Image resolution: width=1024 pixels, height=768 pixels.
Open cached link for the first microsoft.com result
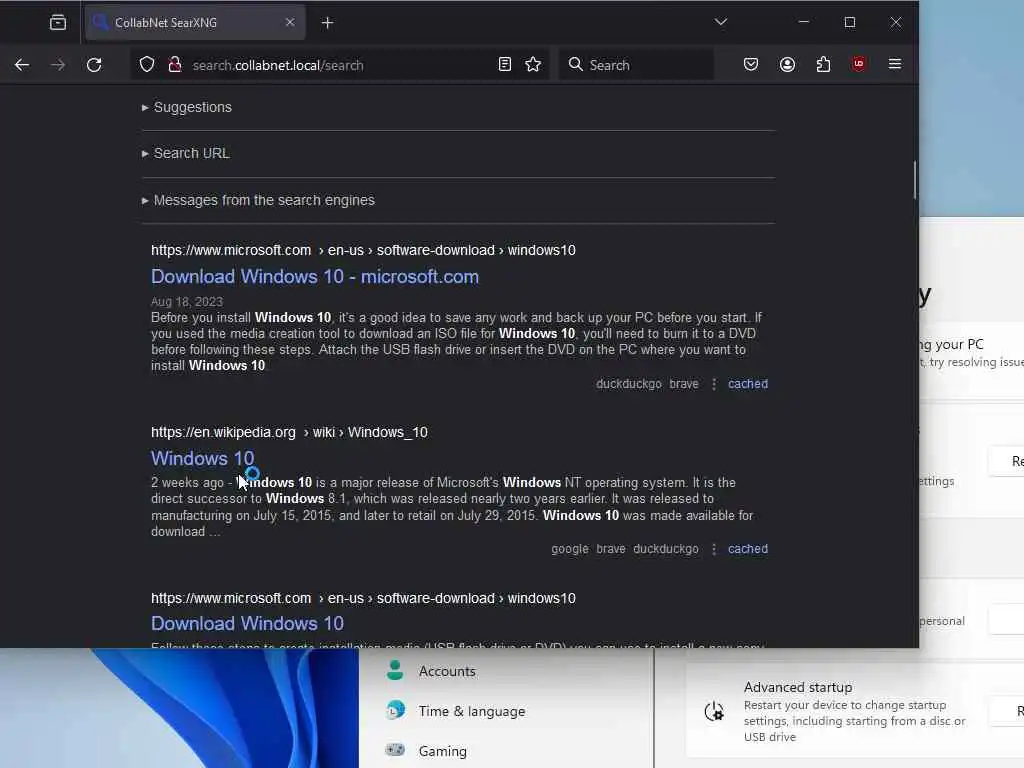[x=748, y=384]
